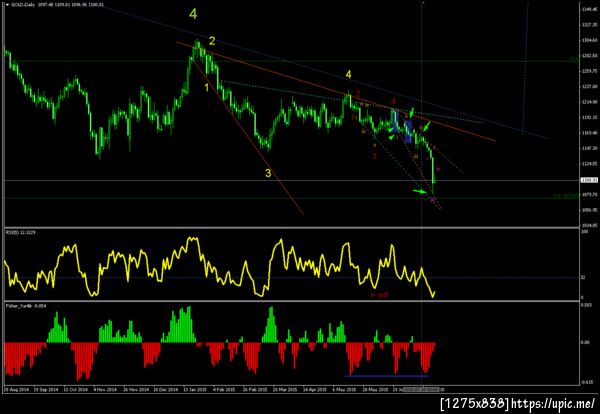Viewport: 600px width, 414px height.
Task: Select the yellow wave label 4 above May peak
Action: click(348, 74)
